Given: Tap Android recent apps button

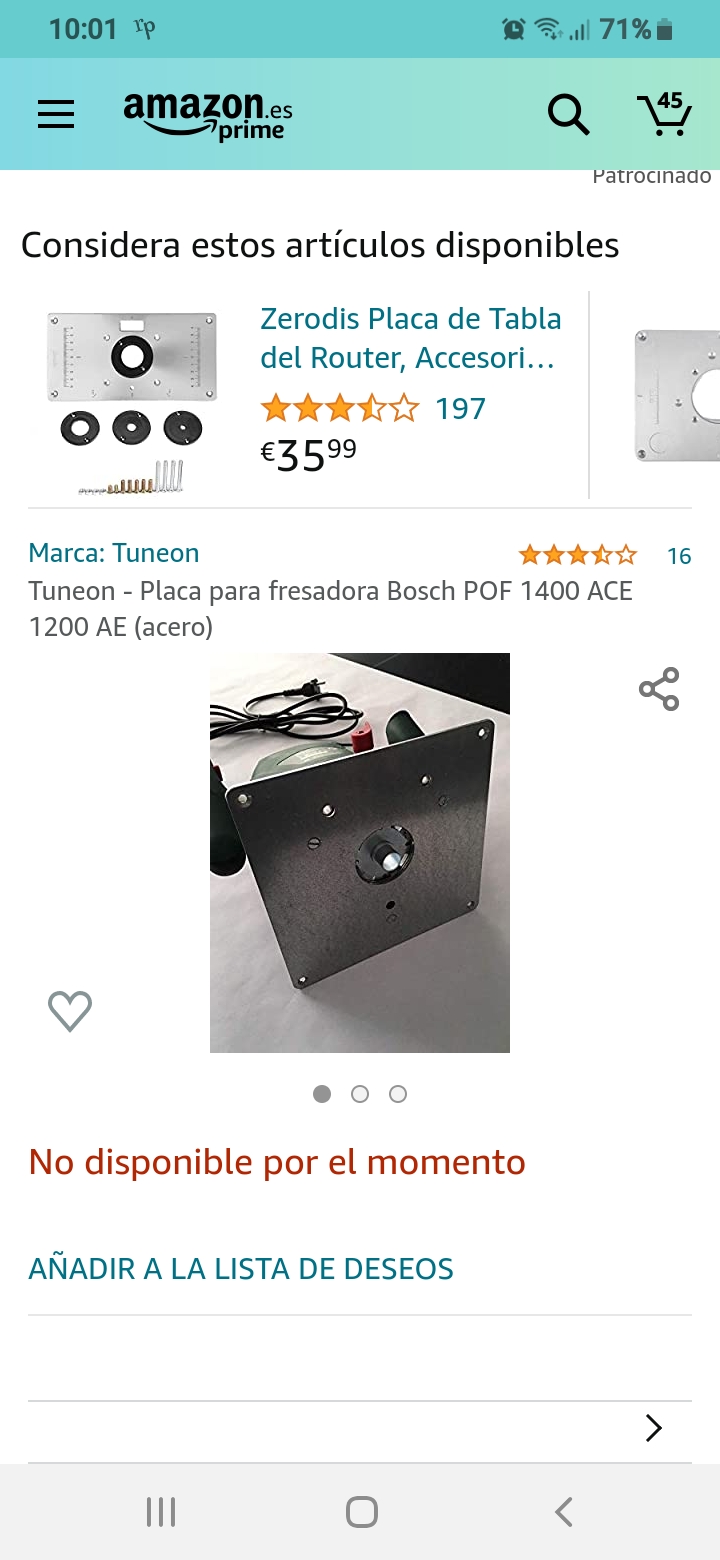Looking at the screenshot, I should coord(161,1512).
